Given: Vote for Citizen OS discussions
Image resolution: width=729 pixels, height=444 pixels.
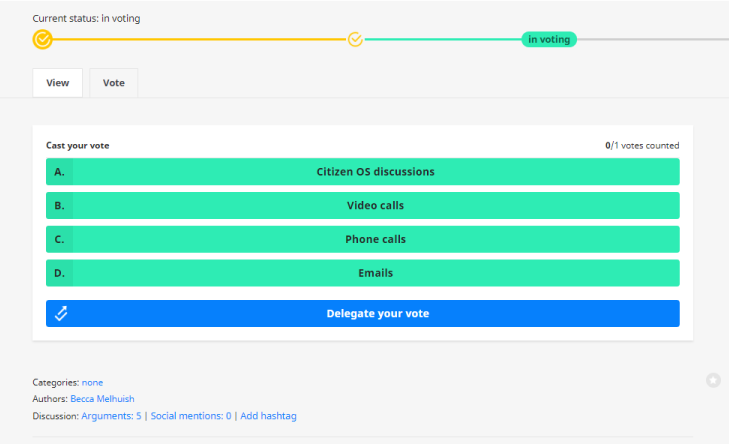Looking at the screenshot, I should (376, 172).
